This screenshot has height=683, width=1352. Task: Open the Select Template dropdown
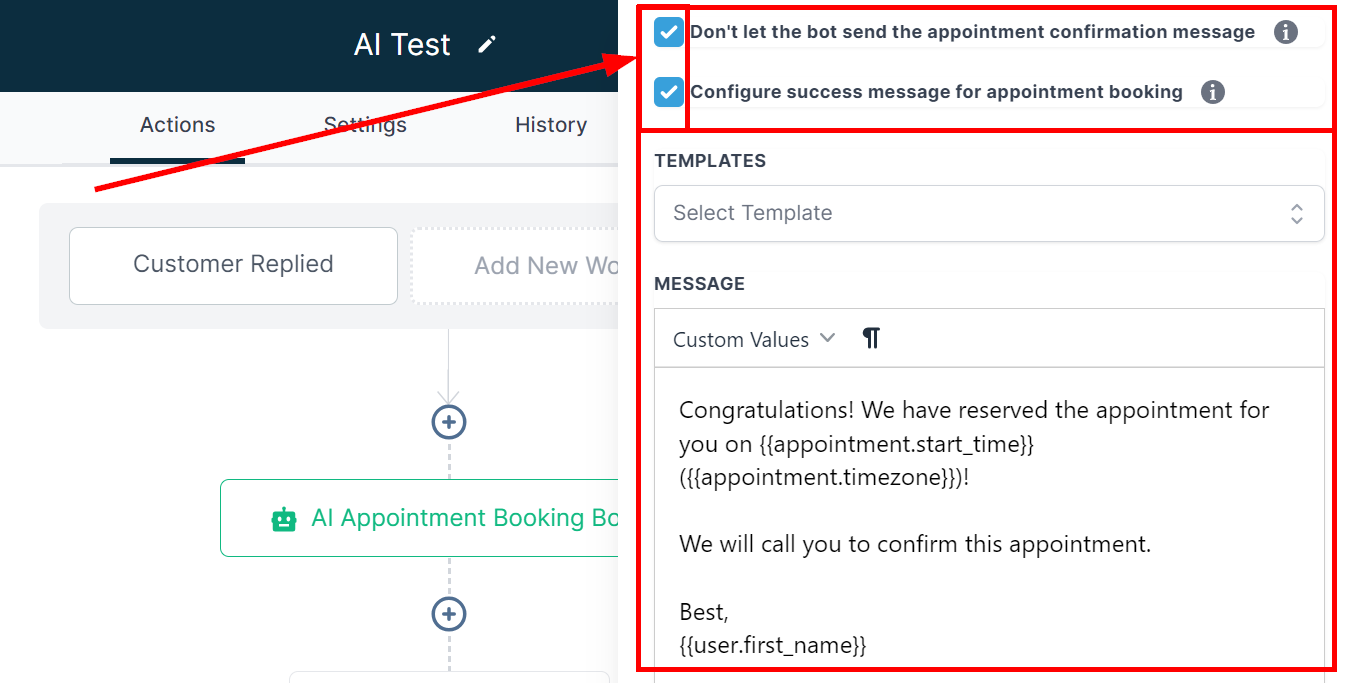coord(988,213)
